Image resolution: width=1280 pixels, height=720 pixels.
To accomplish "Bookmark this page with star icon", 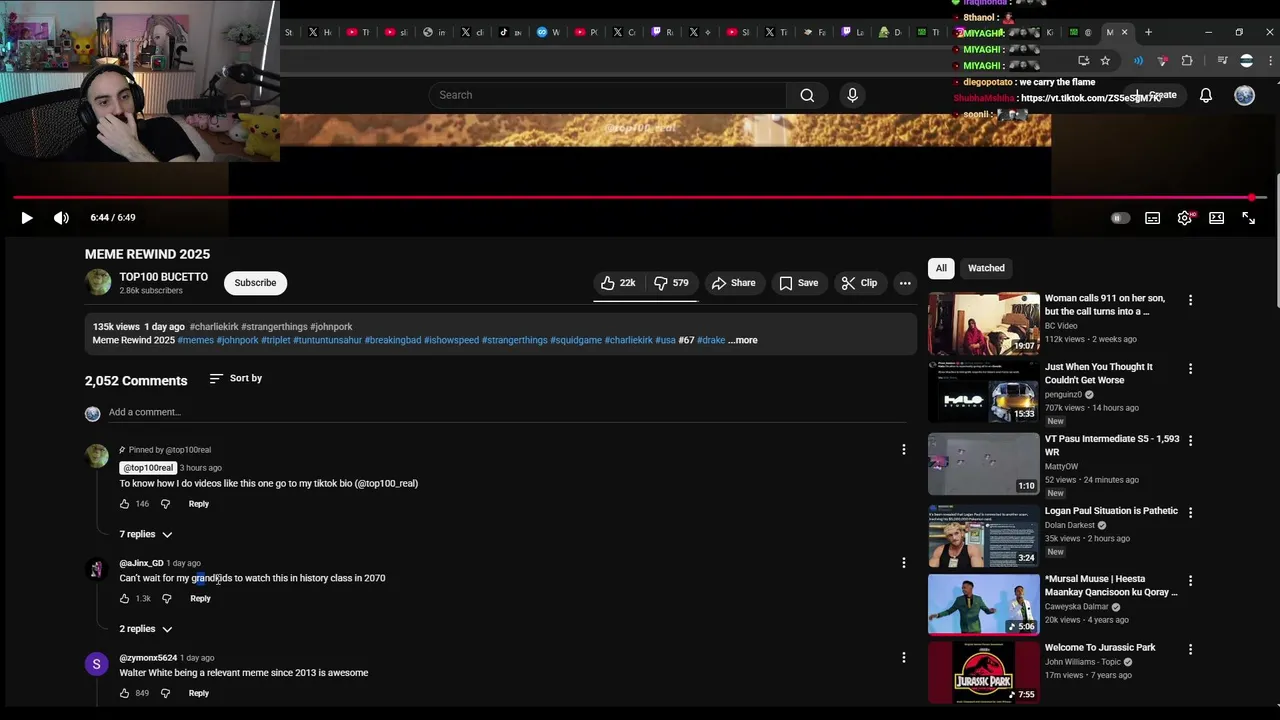I will click(1105, 61).
